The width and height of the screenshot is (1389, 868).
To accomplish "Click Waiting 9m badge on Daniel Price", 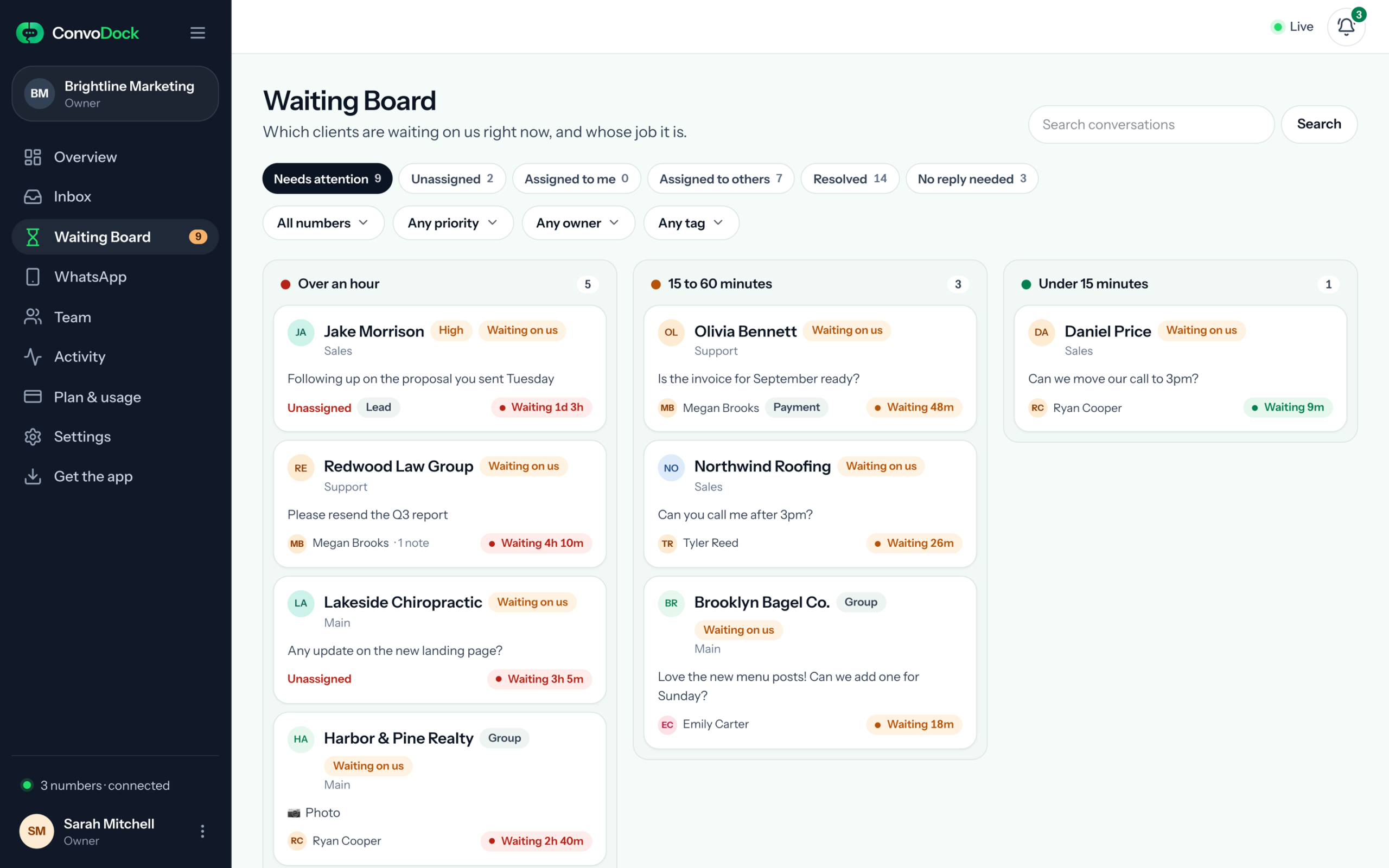I will tap(1288, 407).
